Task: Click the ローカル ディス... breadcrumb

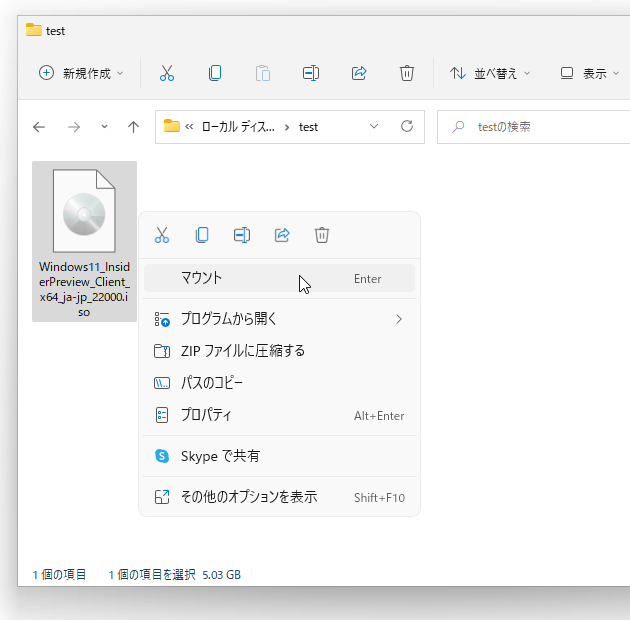Action: pos(238,127)
